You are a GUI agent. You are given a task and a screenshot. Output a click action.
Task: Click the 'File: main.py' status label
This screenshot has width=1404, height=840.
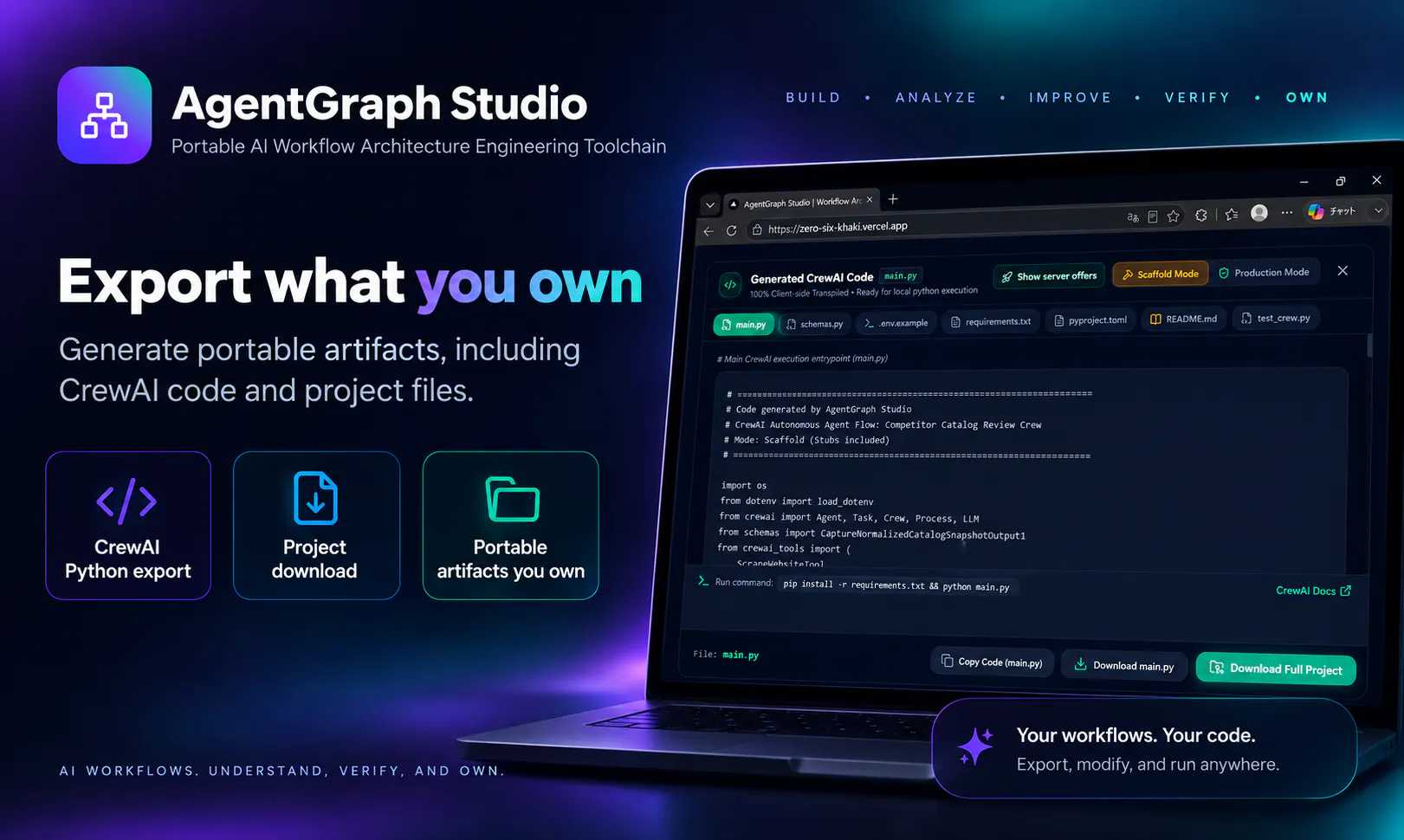coord(726,655)
